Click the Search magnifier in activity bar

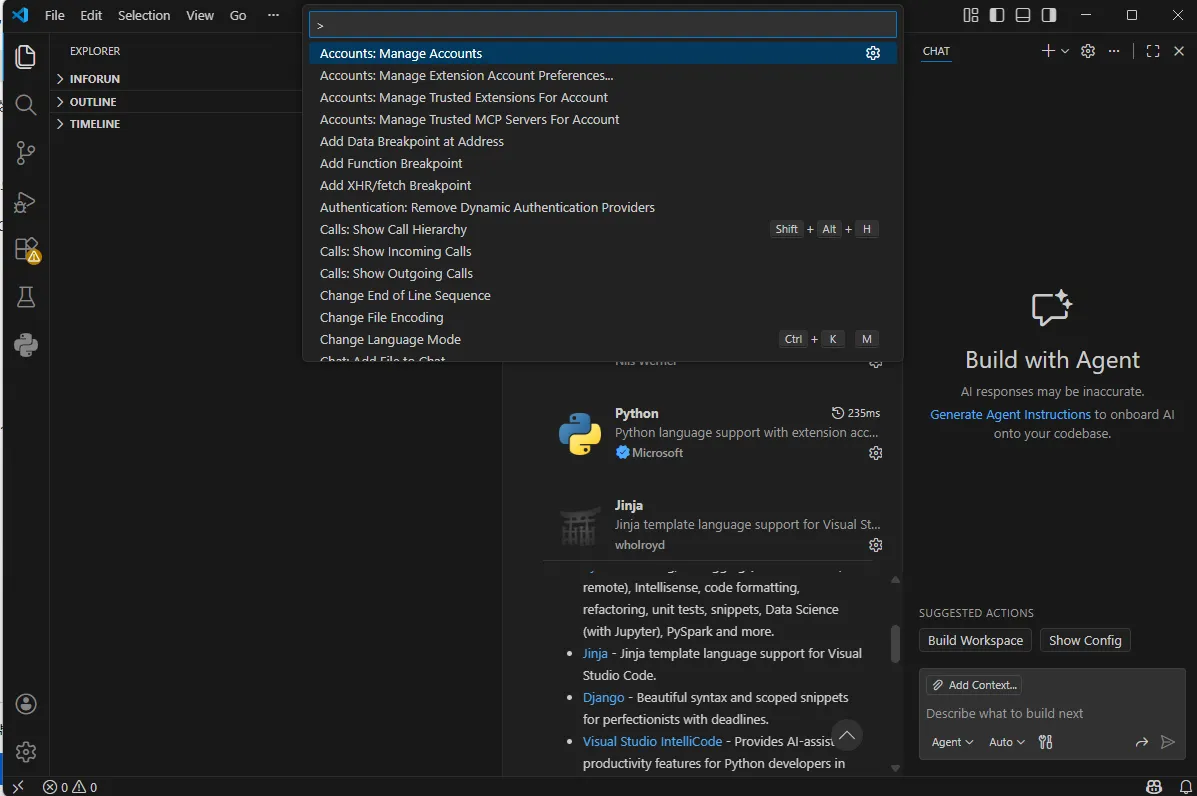pos(26,105)
